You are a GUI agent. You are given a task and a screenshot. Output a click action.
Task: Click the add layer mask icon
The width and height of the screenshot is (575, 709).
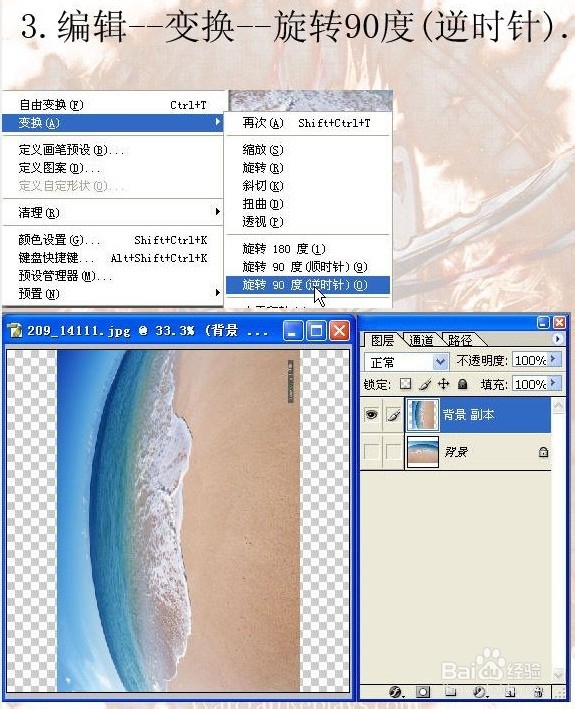(x=423, y=692)
